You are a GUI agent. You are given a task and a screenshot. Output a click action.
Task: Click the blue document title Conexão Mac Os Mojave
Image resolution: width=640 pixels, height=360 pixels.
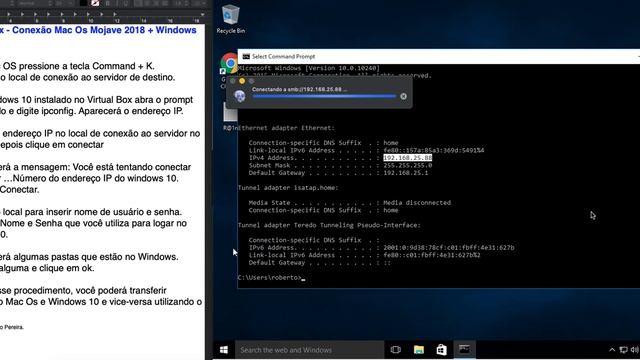(x=98, y=30)
